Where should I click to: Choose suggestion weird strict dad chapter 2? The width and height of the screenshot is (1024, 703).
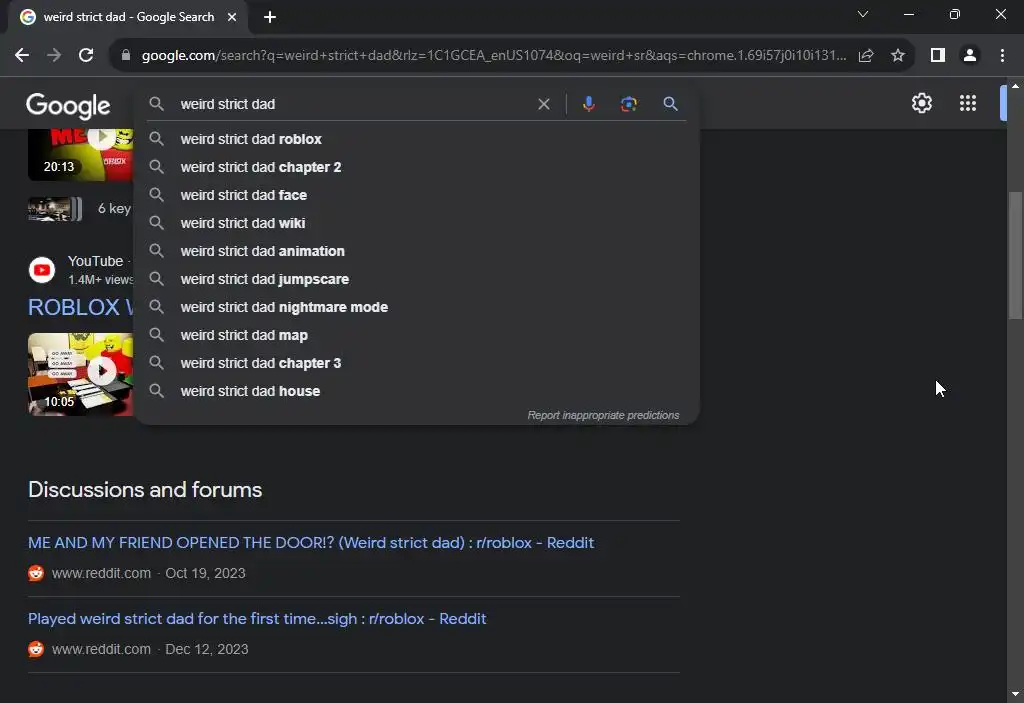pos(417,167)
